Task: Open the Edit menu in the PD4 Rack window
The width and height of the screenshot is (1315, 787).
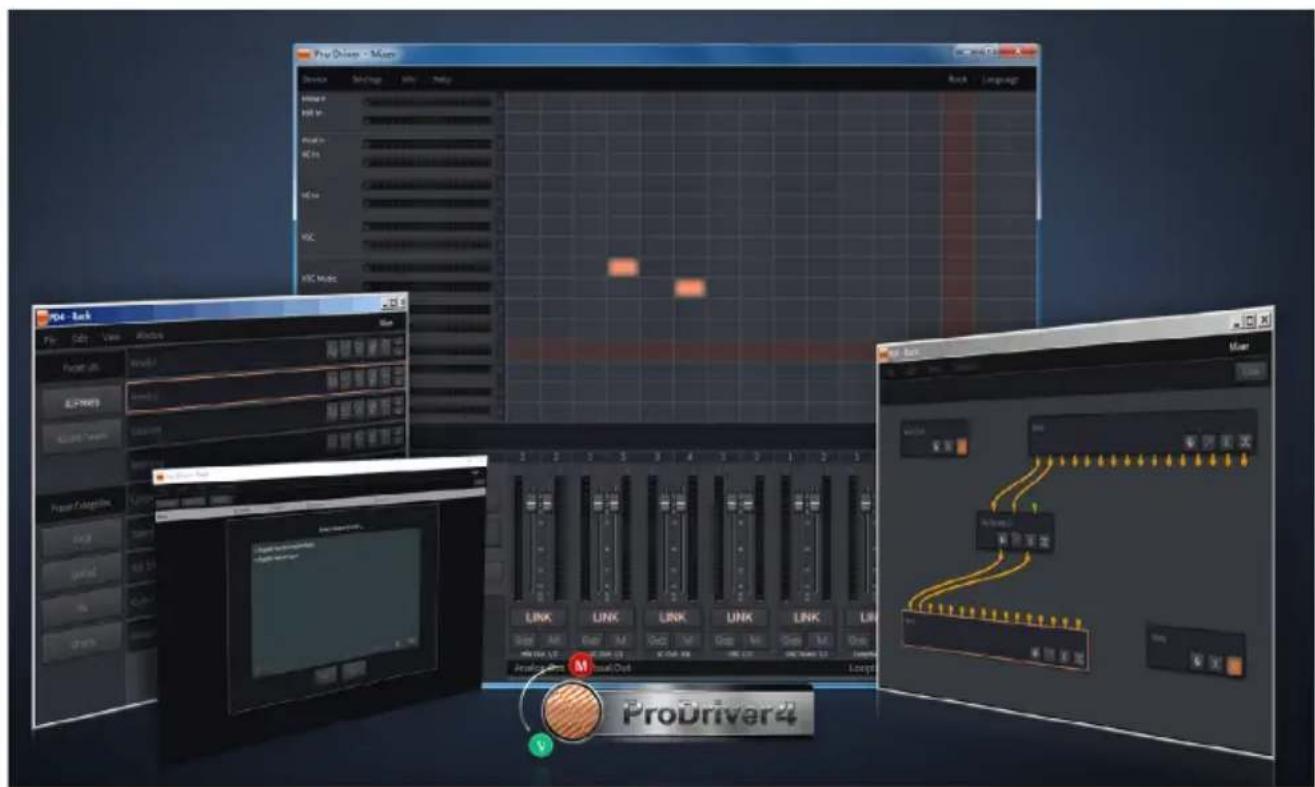Action: (80, 337)
